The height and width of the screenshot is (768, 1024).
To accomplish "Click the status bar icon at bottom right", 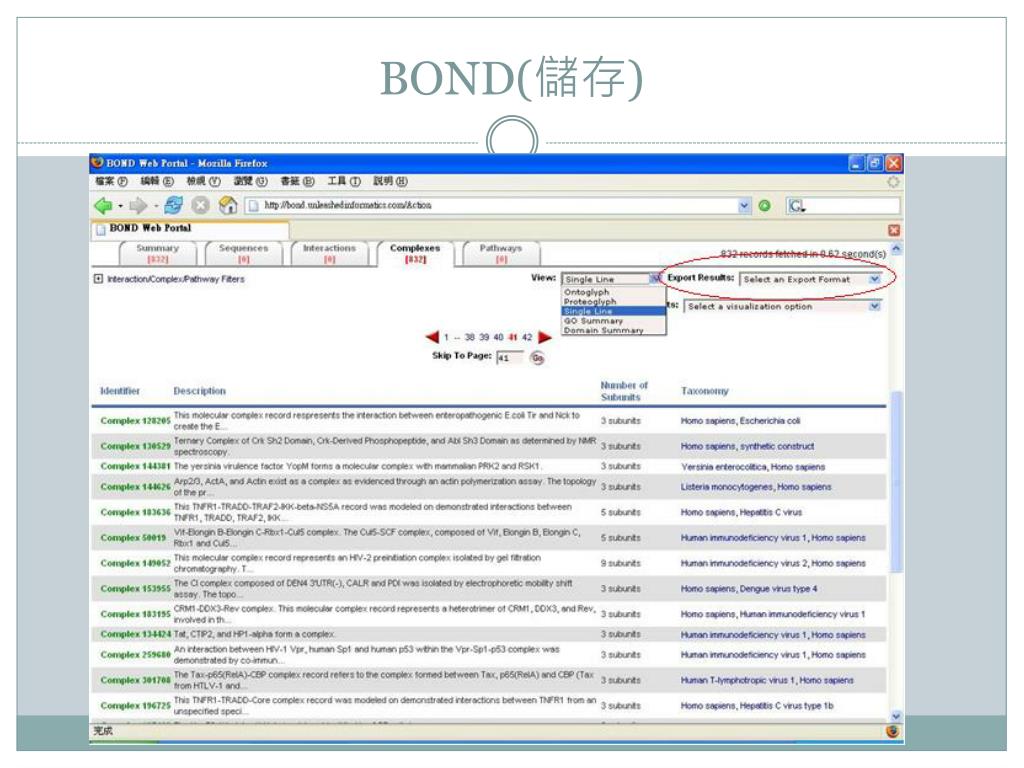I will coord(892,731).
